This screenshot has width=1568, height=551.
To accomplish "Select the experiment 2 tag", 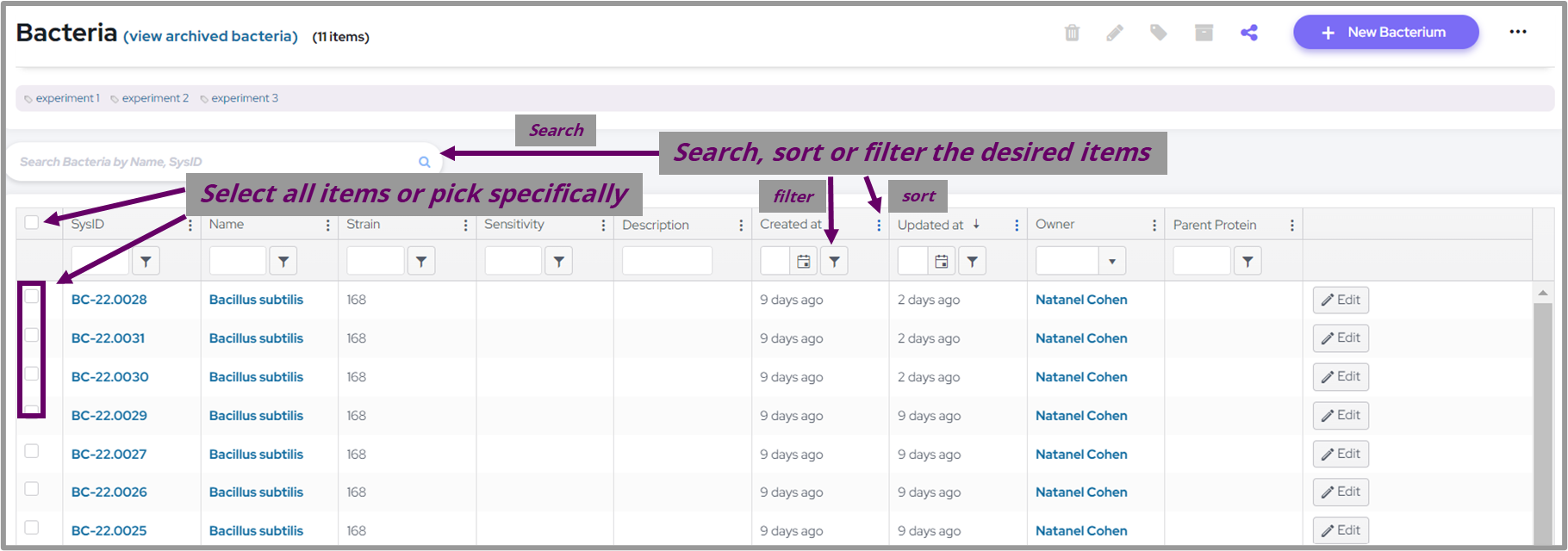I will [x=154, y=98].
